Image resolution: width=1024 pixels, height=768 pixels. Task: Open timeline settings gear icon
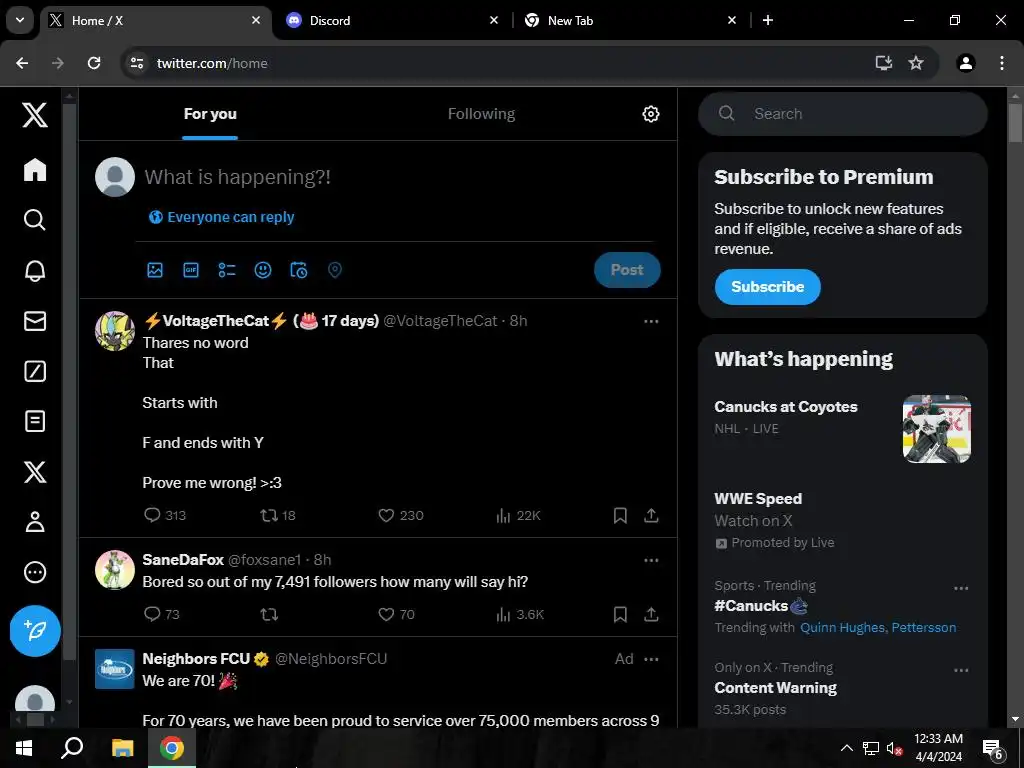click(x=650, y=114)
